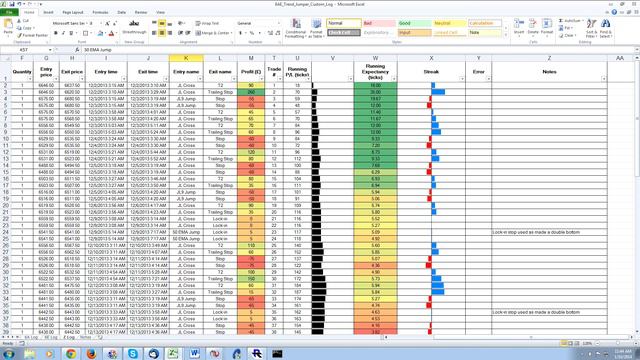Open the File tab
The width and height of the screenshot is (640, 360).
[x=9, y=12]
